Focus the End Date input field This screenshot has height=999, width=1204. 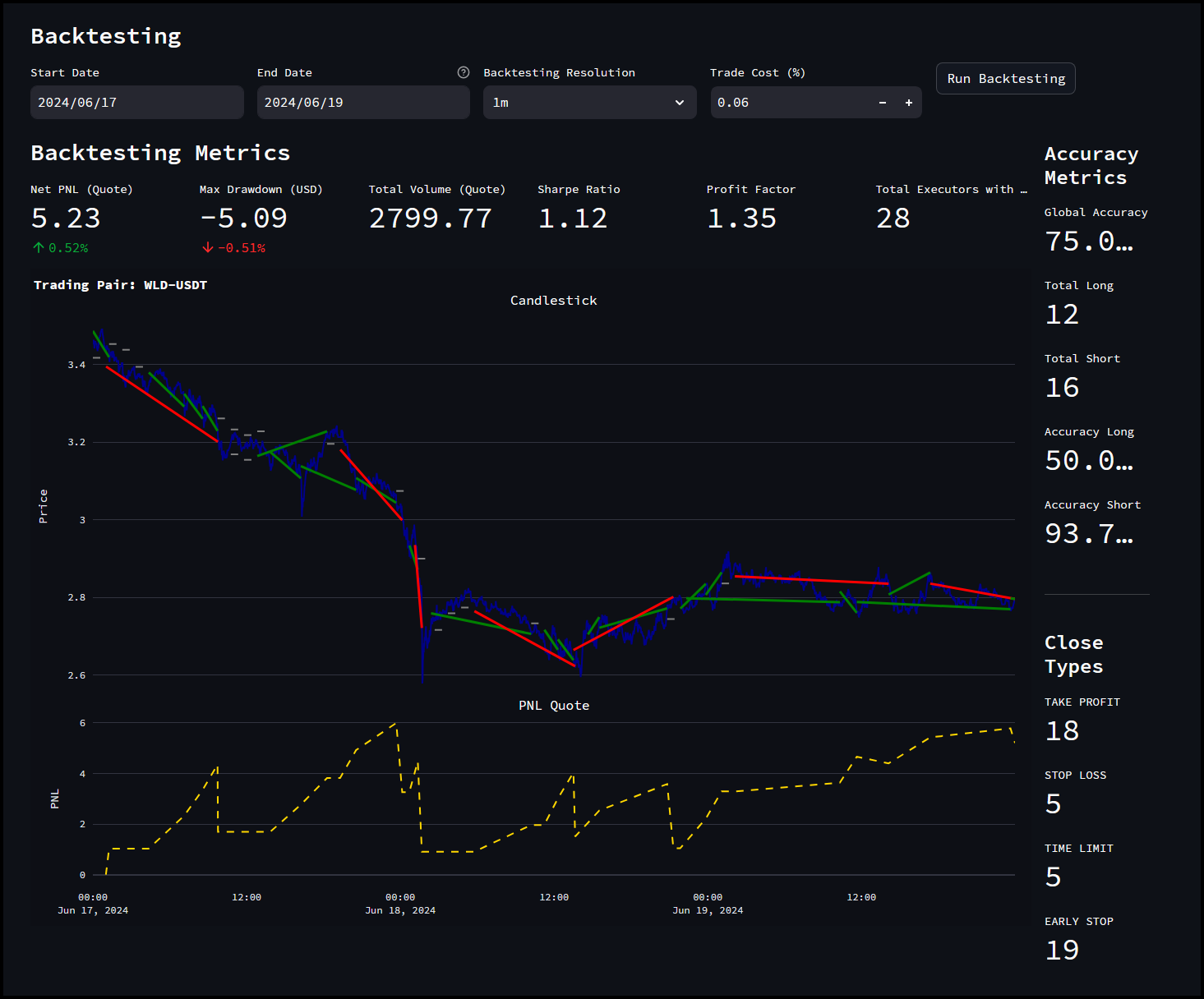(362, 103)
